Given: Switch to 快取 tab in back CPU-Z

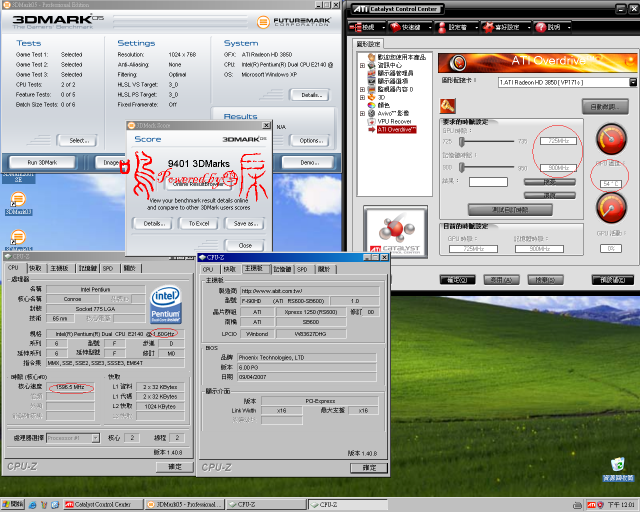Looking at the screenshot, I should point(35,268).
